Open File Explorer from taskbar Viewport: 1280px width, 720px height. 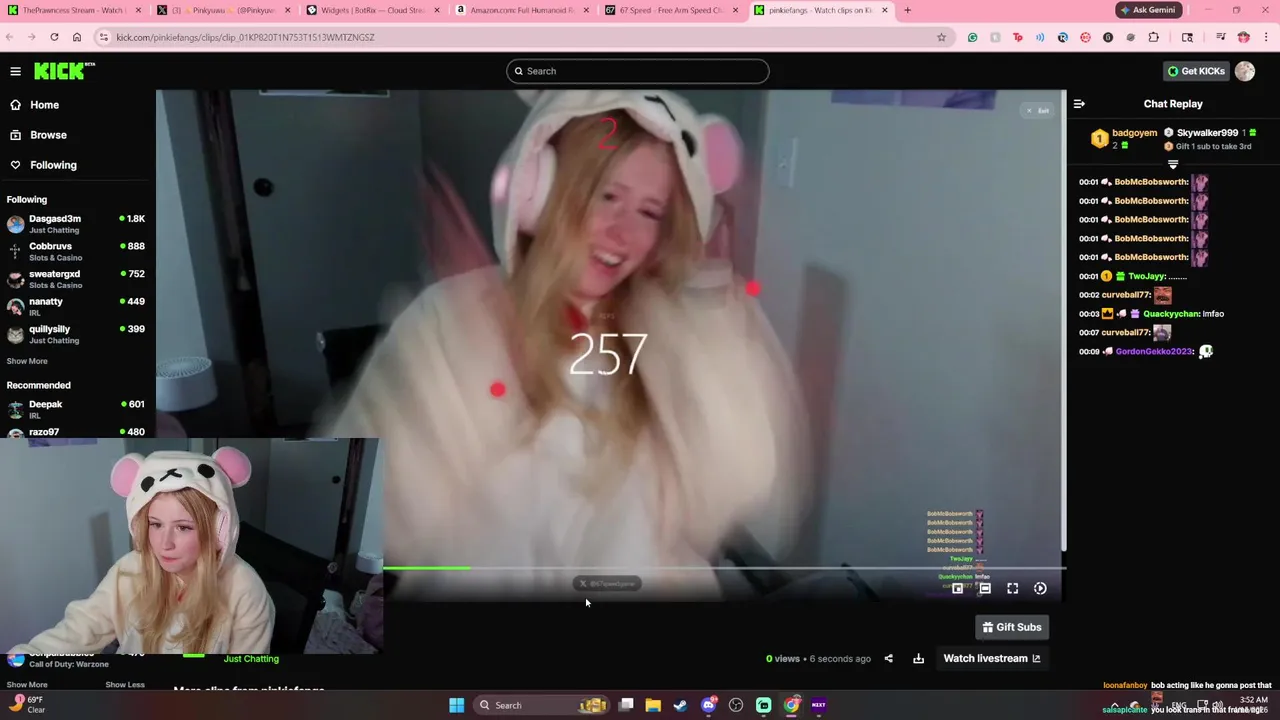pos(653,705)
